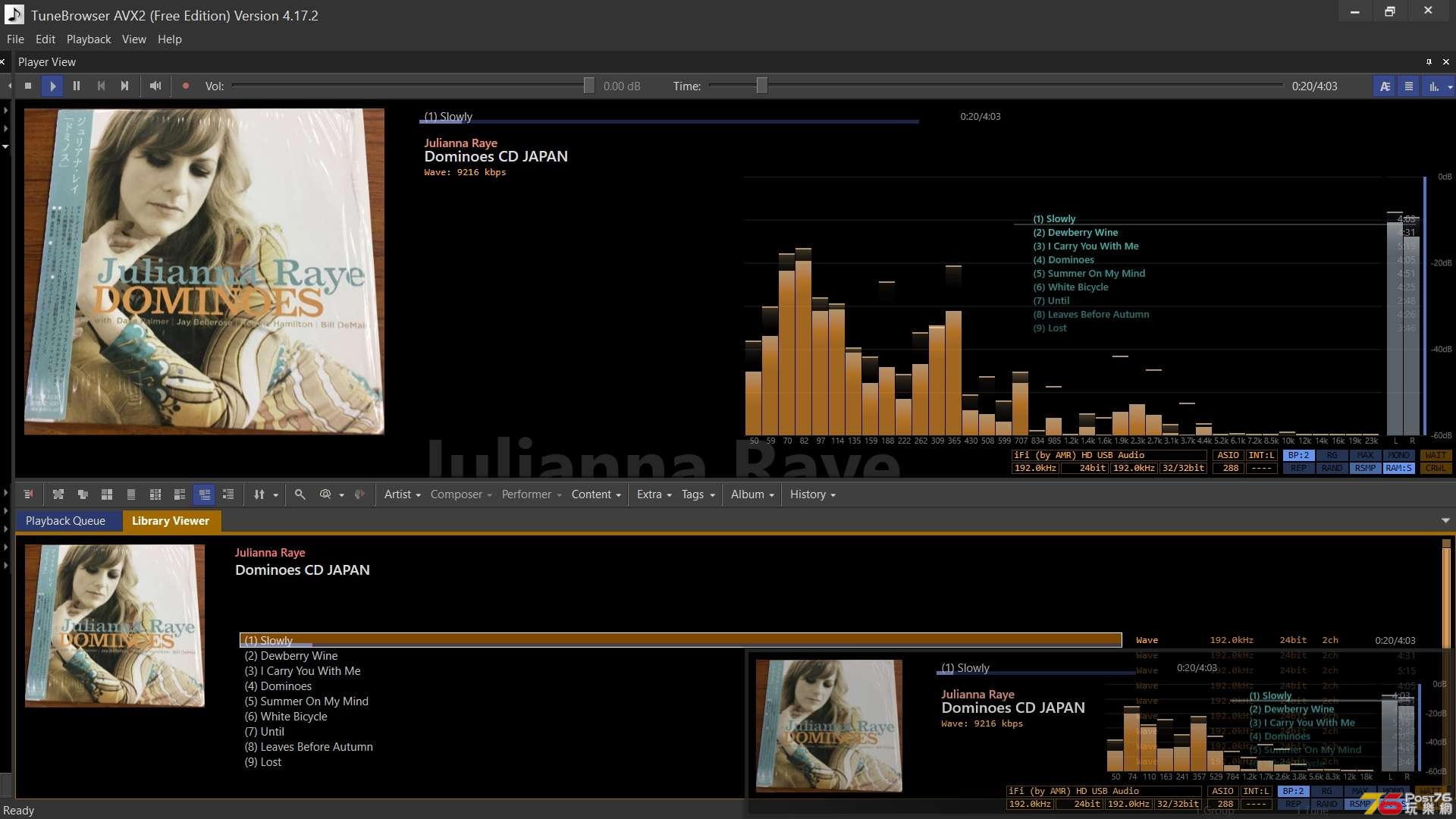Skip to the next track
Image resolution: width=1456 pixels, height=819 pixels.
coord(125,86)
